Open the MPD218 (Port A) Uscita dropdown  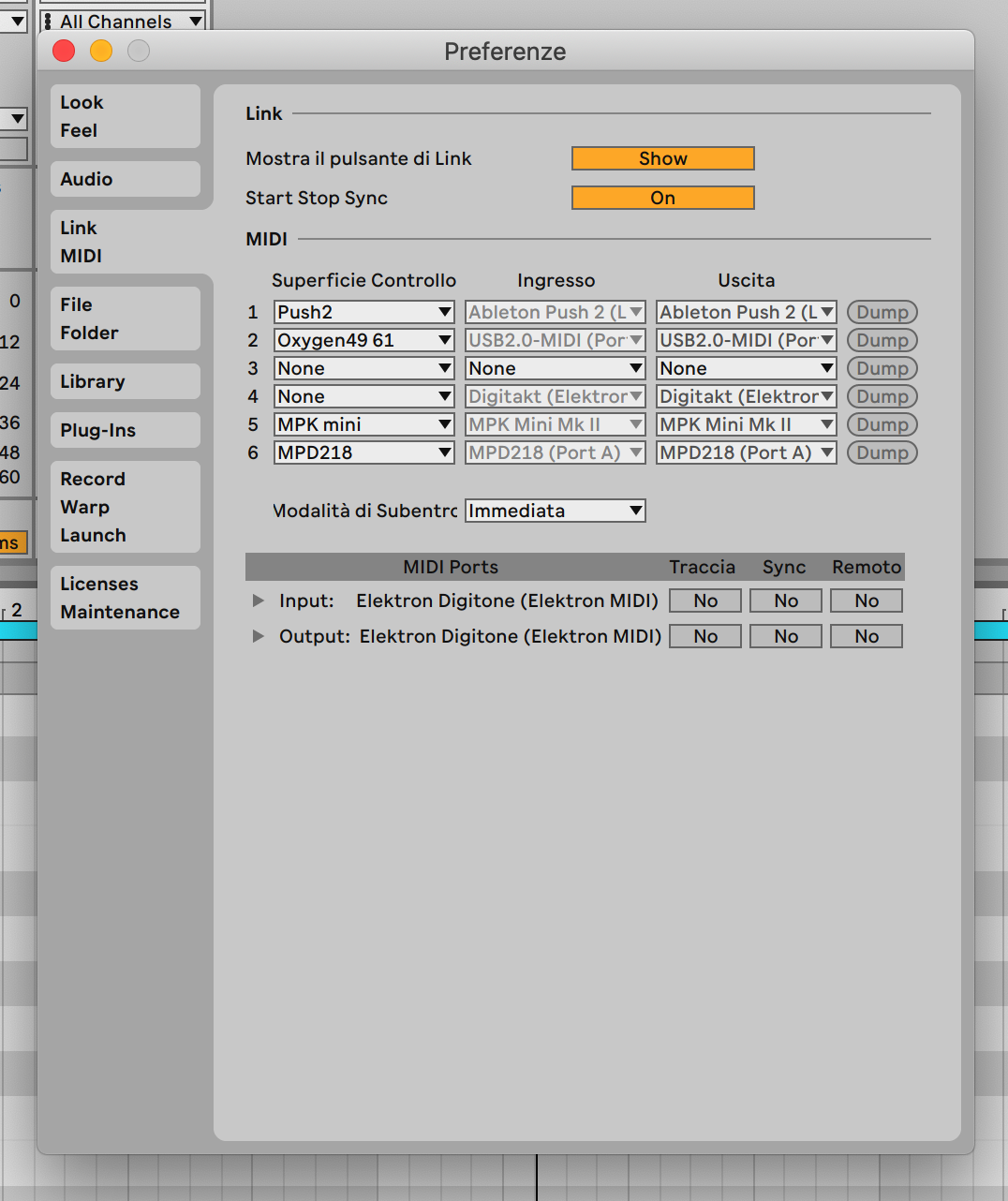coord(747,452)
